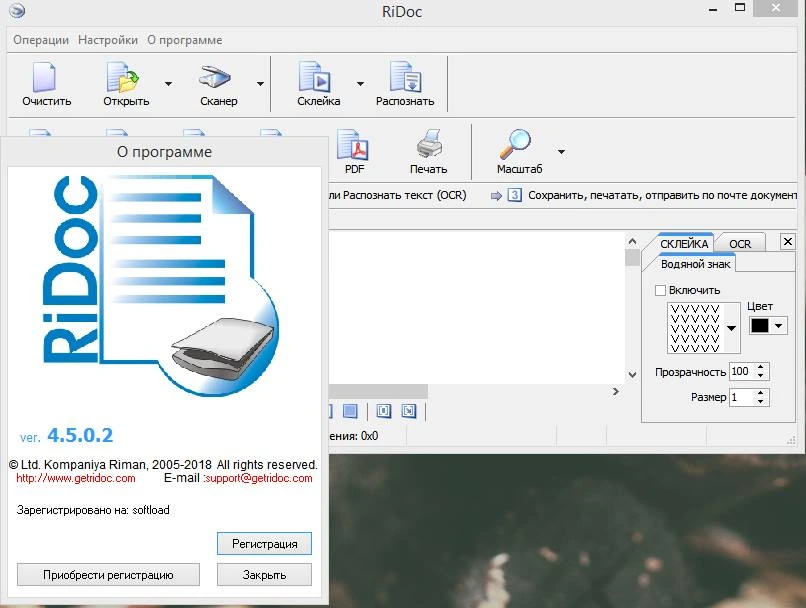Click the fit-to-frame bracket icon

pos(383,411)
